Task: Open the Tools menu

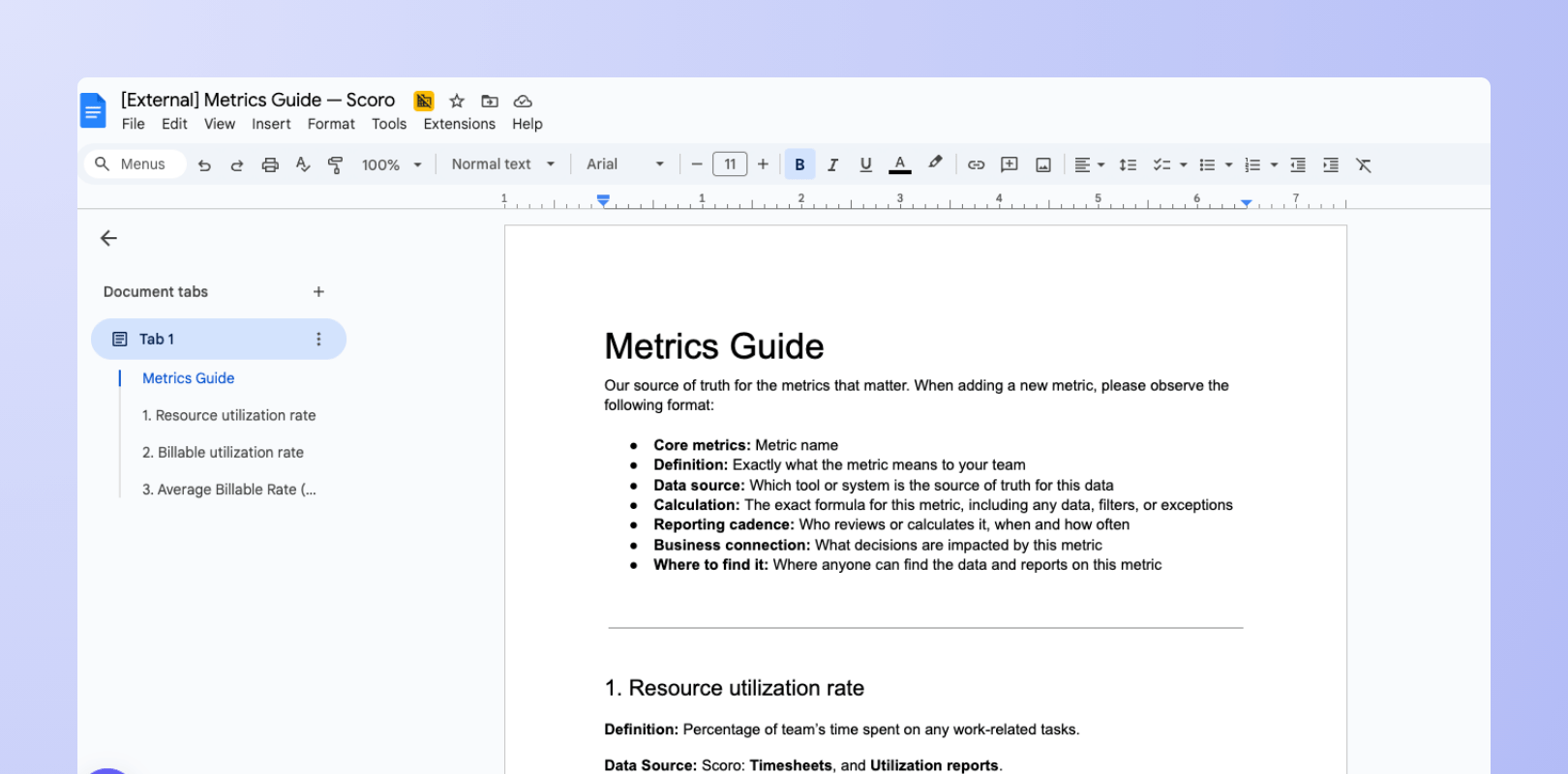Action: pos(389,124)
